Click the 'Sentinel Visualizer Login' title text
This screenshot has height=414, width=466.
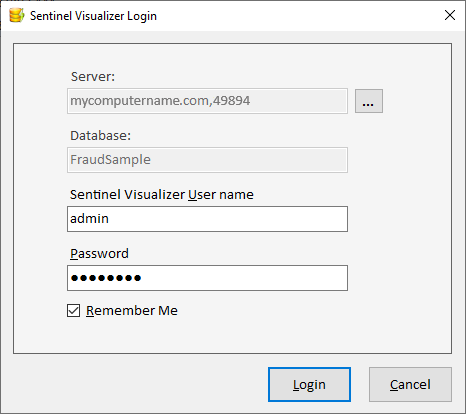pos(93,16)
